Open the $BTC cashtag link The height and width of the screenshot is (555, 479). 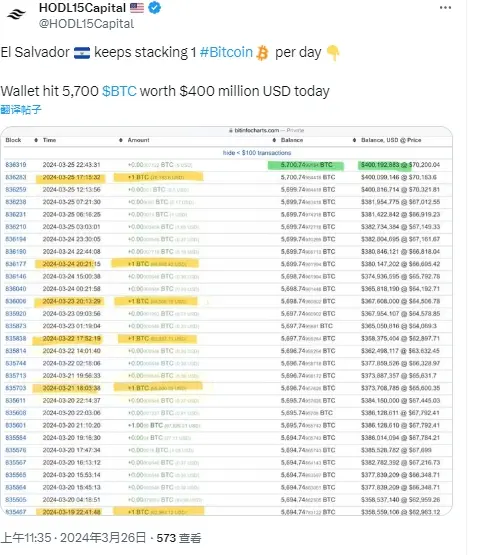coord(119,91)
